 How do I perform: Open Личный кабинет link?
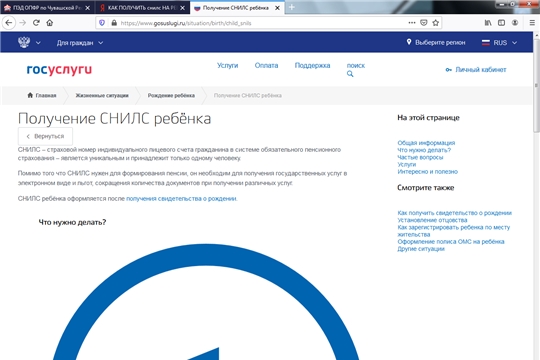click(481, 70)
